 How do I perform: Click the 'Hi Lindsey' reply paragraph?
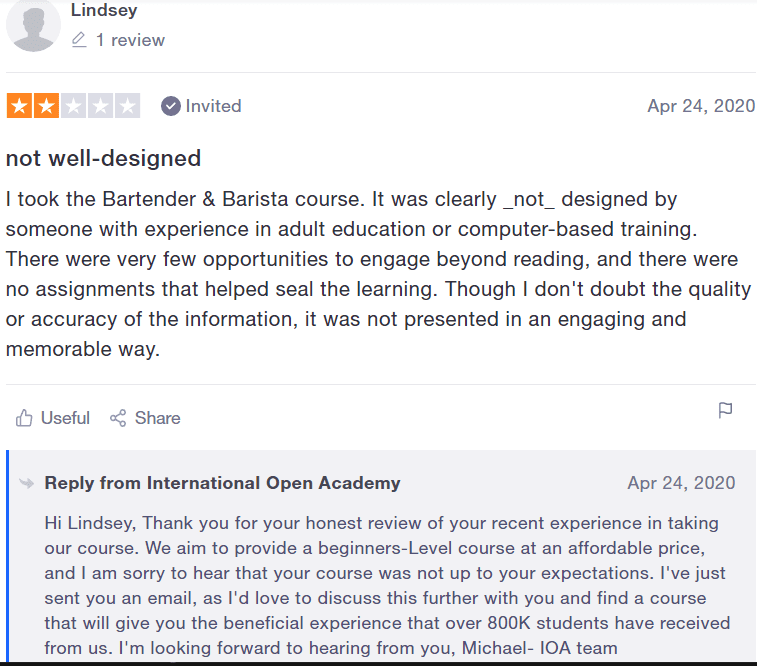point(387,585)
